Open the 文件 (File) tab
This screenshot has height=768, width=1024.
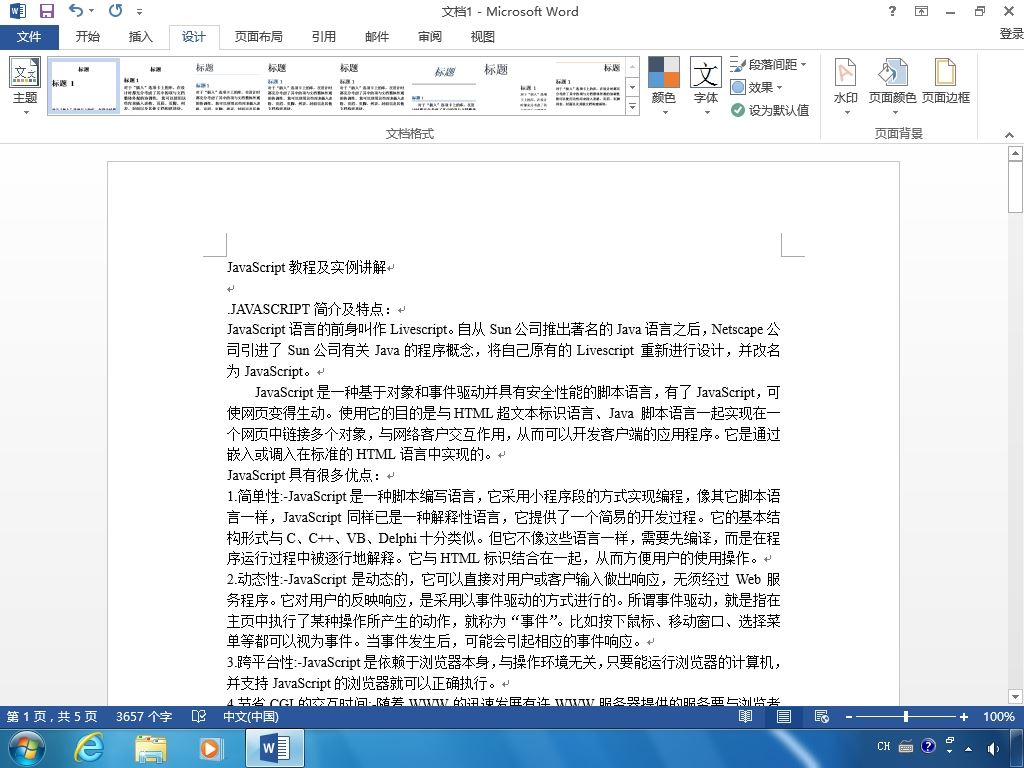click(x=29, y=37)
